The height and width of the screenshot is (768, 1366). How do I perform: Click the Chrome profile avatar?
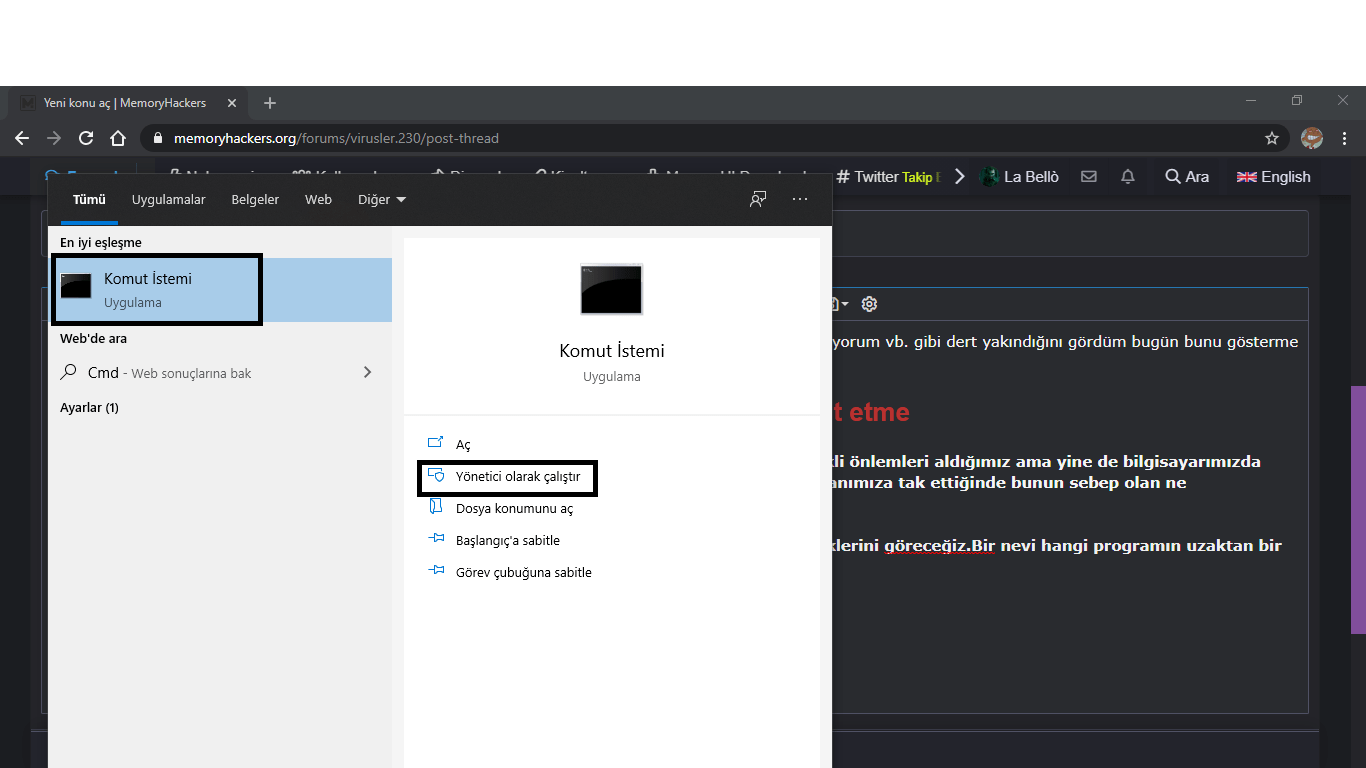pyautogui.click(x=1312, y=138)
